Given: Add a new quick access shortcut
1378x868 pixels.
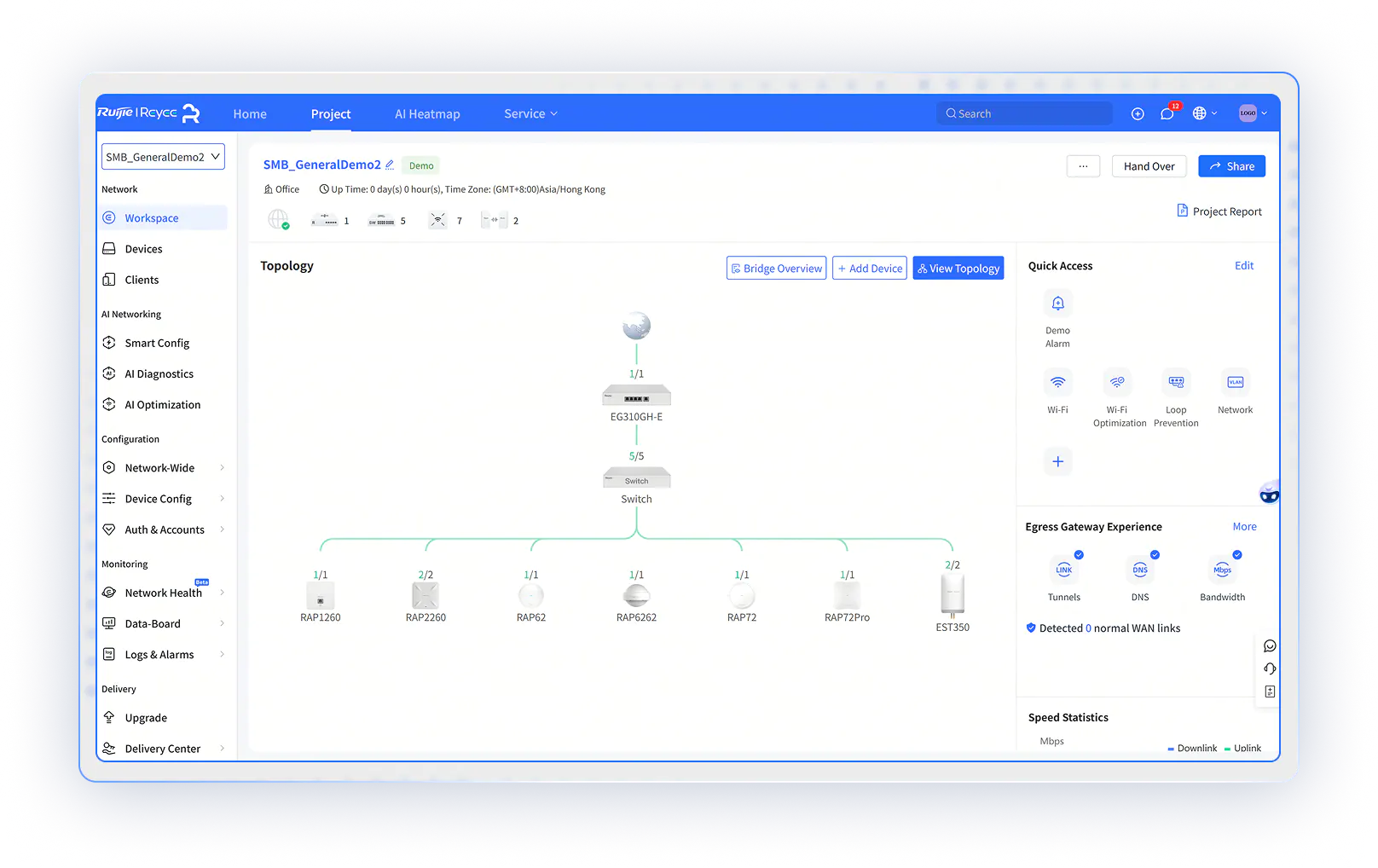Looking at the screenshot, I should click(x=1057, y=461).
